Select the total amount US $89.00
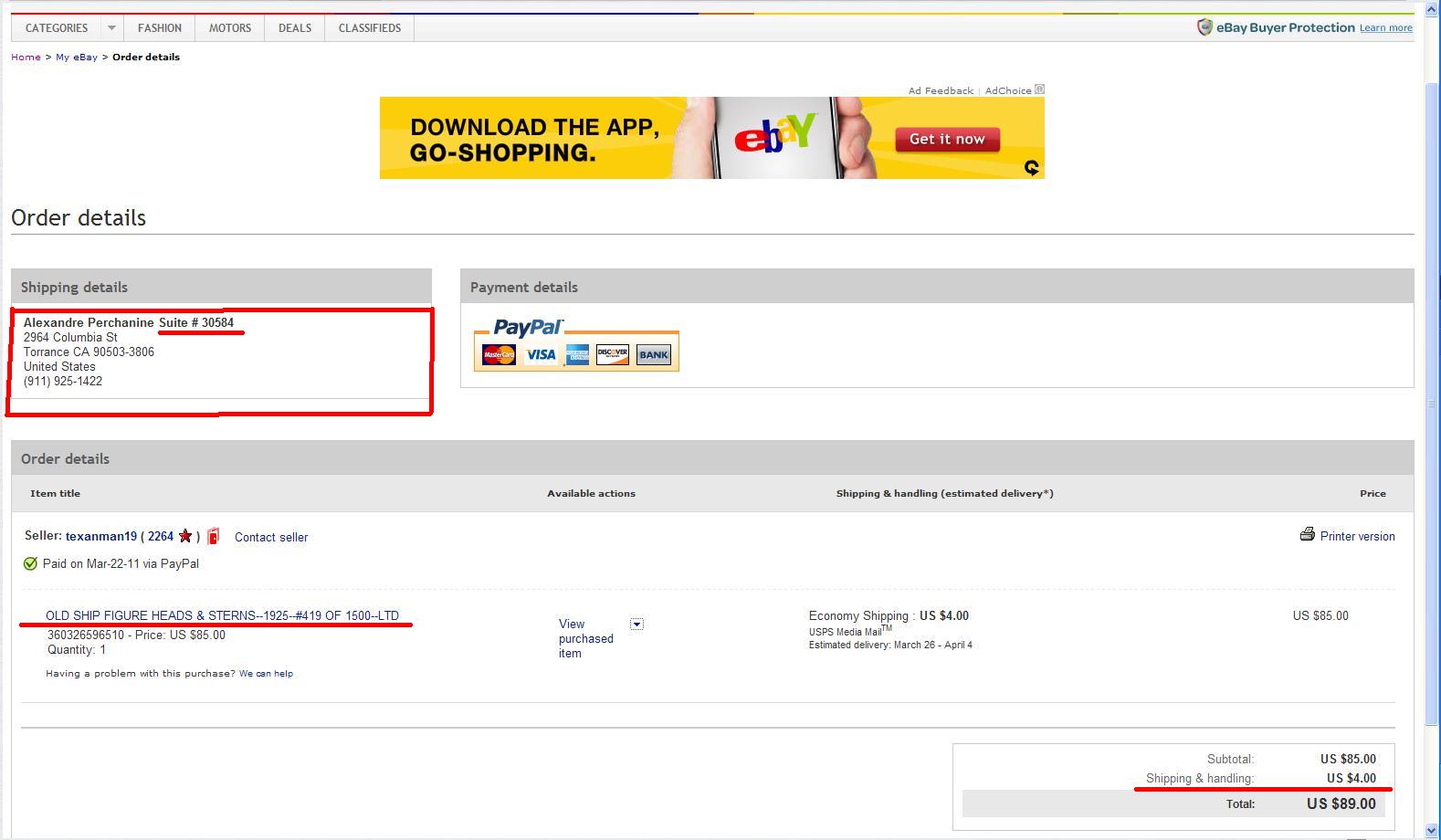1441x840 pixels. point(1341,803)
